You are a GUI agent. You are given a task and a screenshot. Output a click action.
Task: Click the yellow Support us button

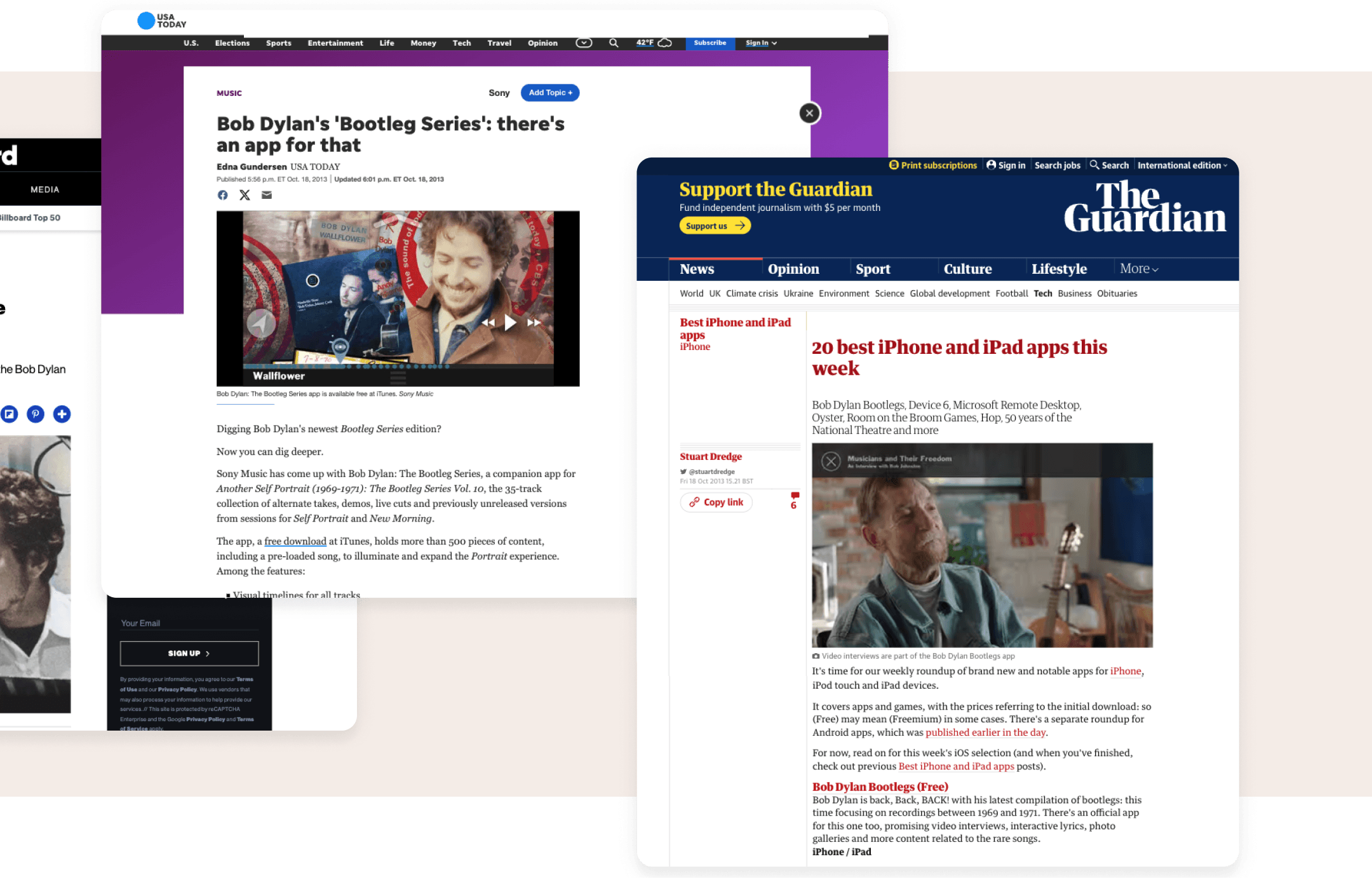click(715, 226)
